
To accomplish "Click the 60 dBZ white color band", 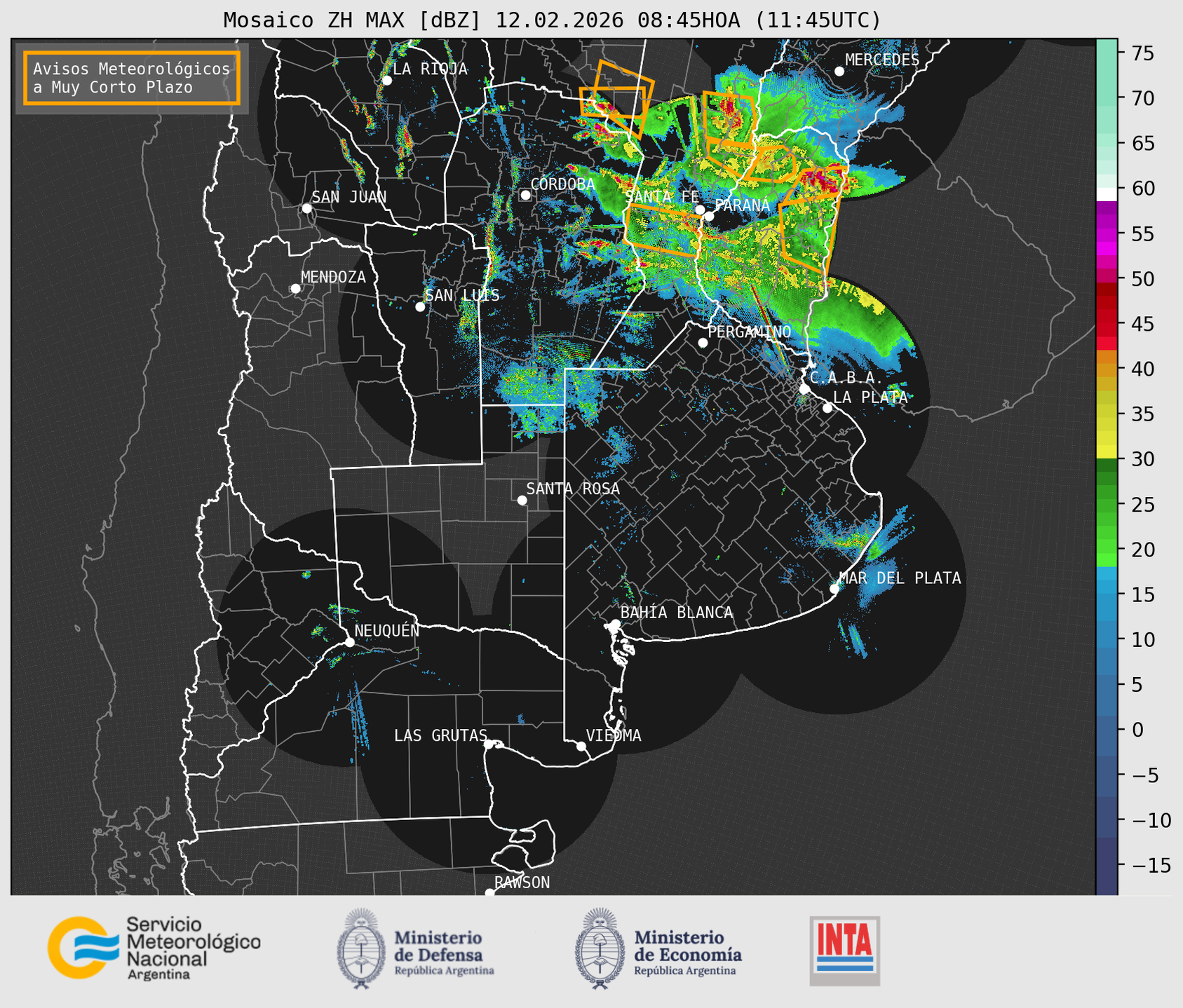I will coord(1107,193).
